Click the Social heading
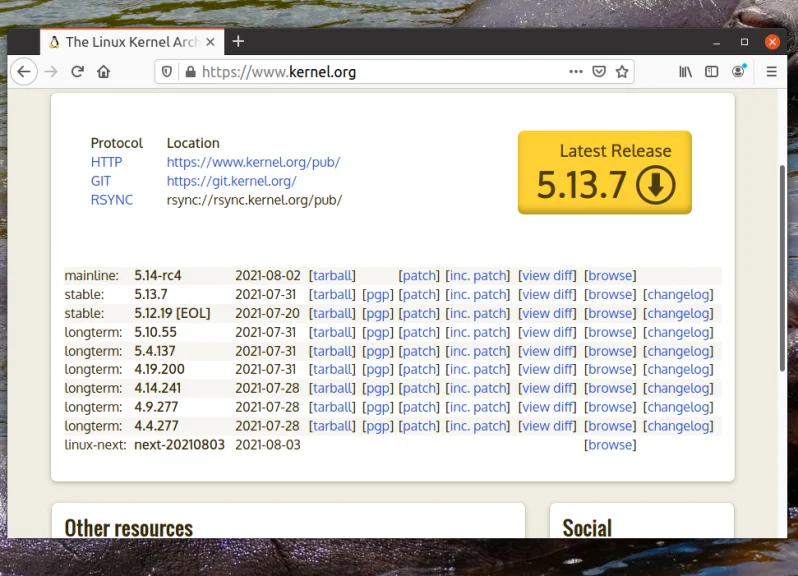 587,528
